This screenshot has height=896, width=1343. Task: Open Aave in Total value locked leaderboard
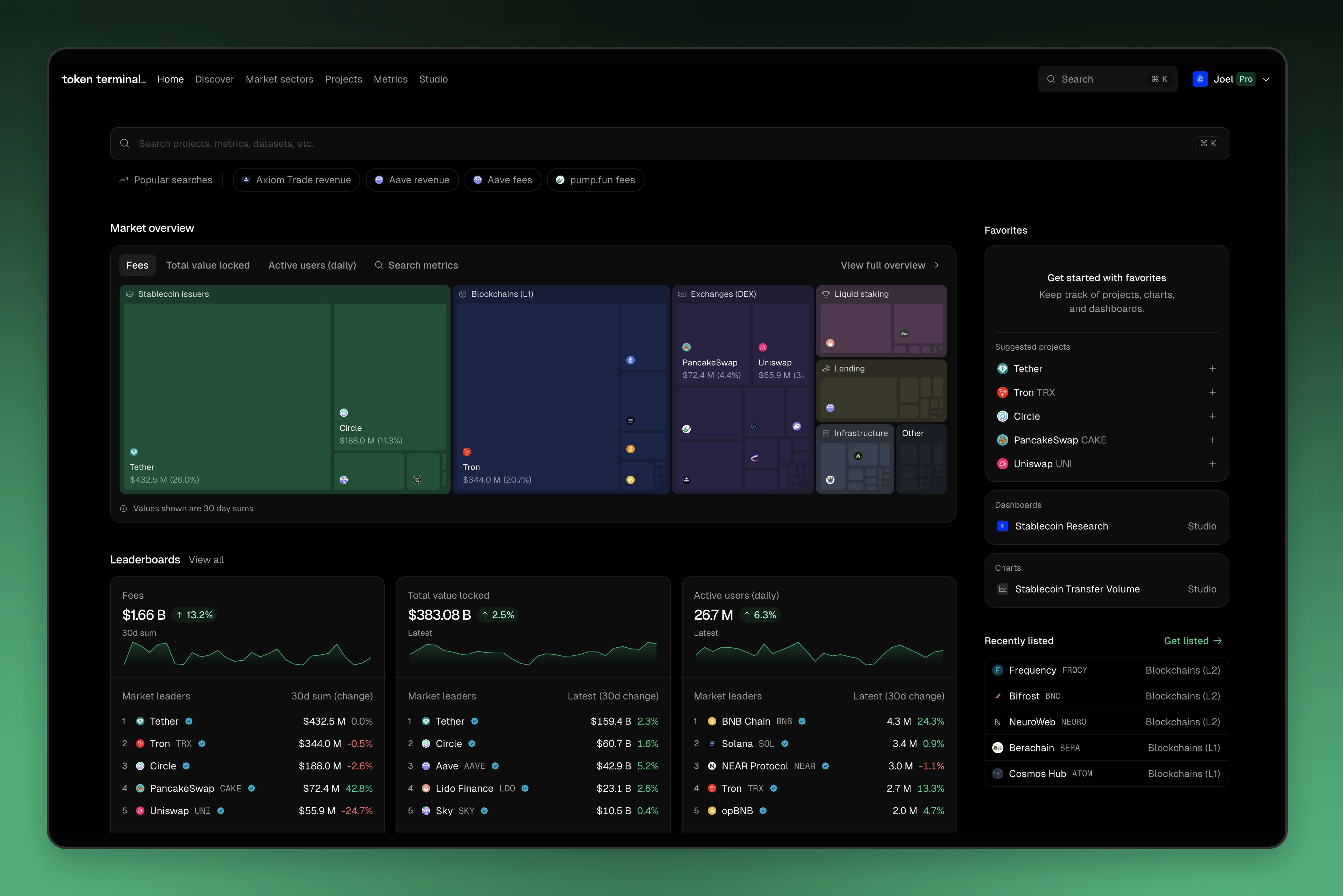[x=533, y=766]
